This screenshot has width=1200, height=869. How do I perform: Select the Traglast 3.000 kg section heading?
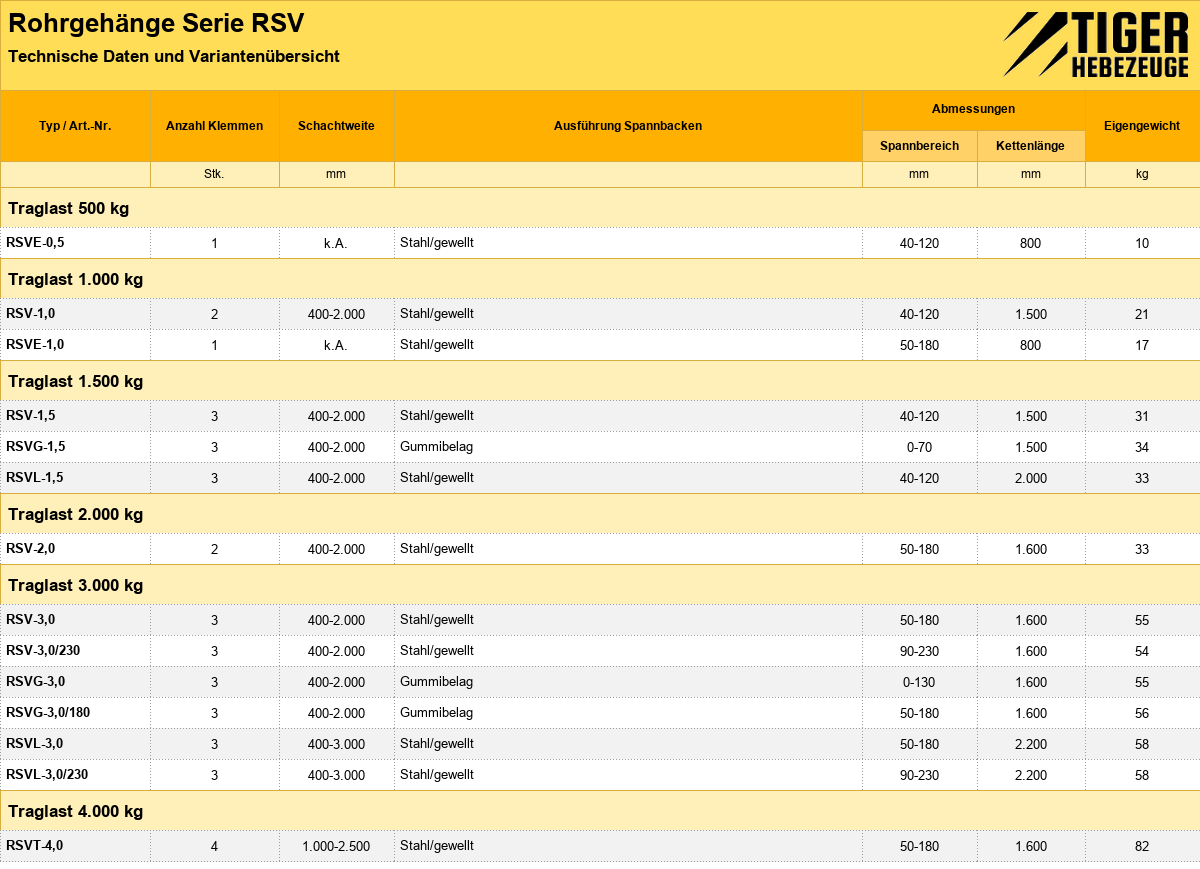pos(76,586)
